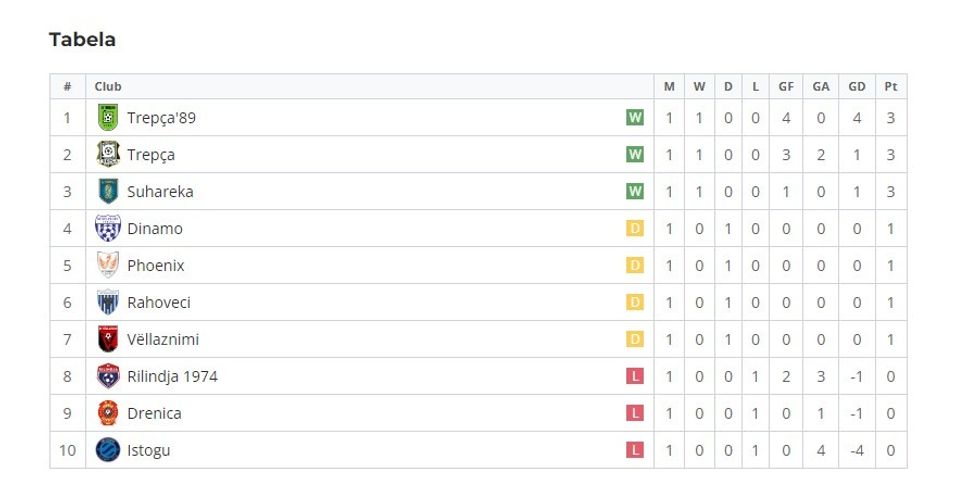Click the Club column header

click(108, 87)
